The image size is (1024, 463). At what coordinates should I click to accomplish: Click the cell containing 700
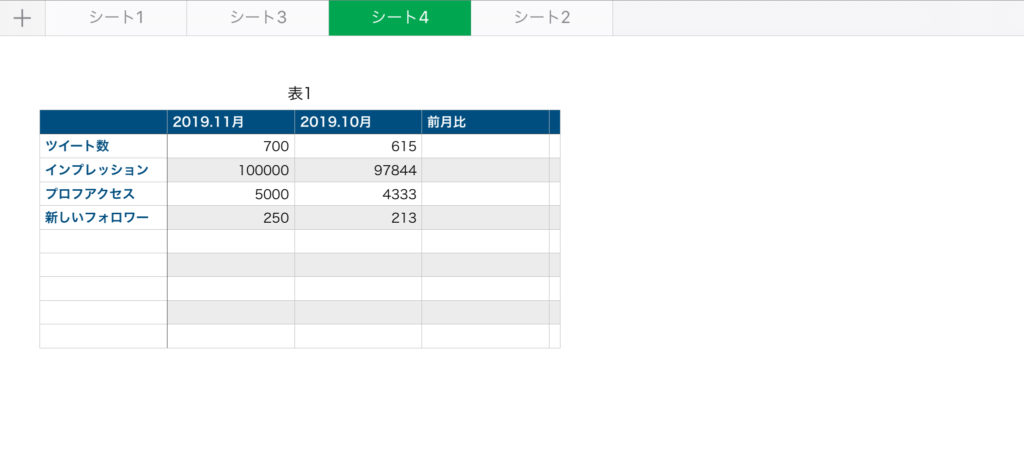click(x=231, y=146)
